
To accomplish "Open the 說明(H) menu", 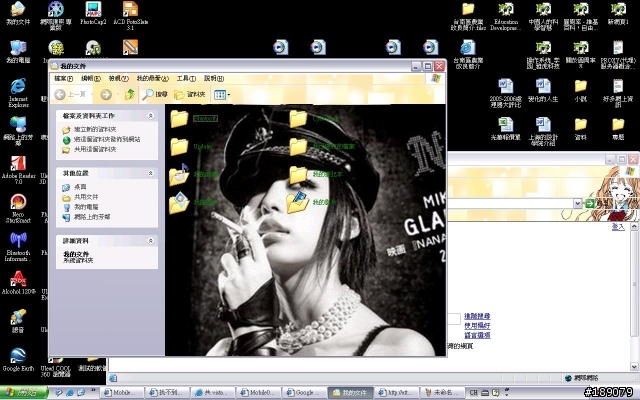I will point(214,78).
